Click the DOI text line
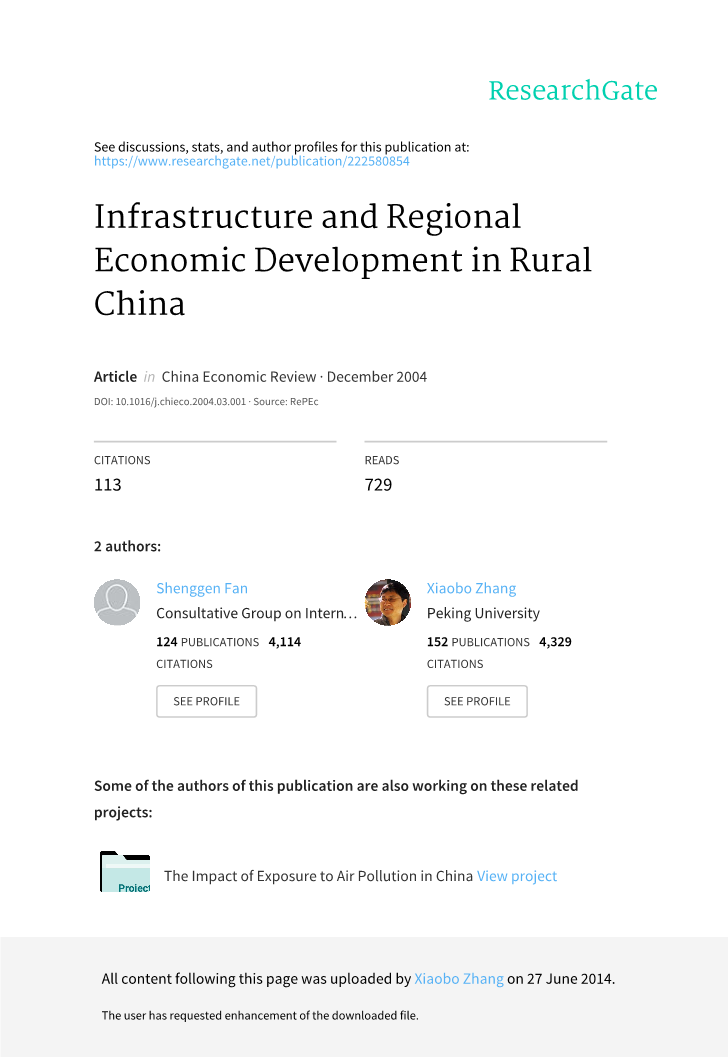The image size is (728, 1057). click(x=206, y=402)
